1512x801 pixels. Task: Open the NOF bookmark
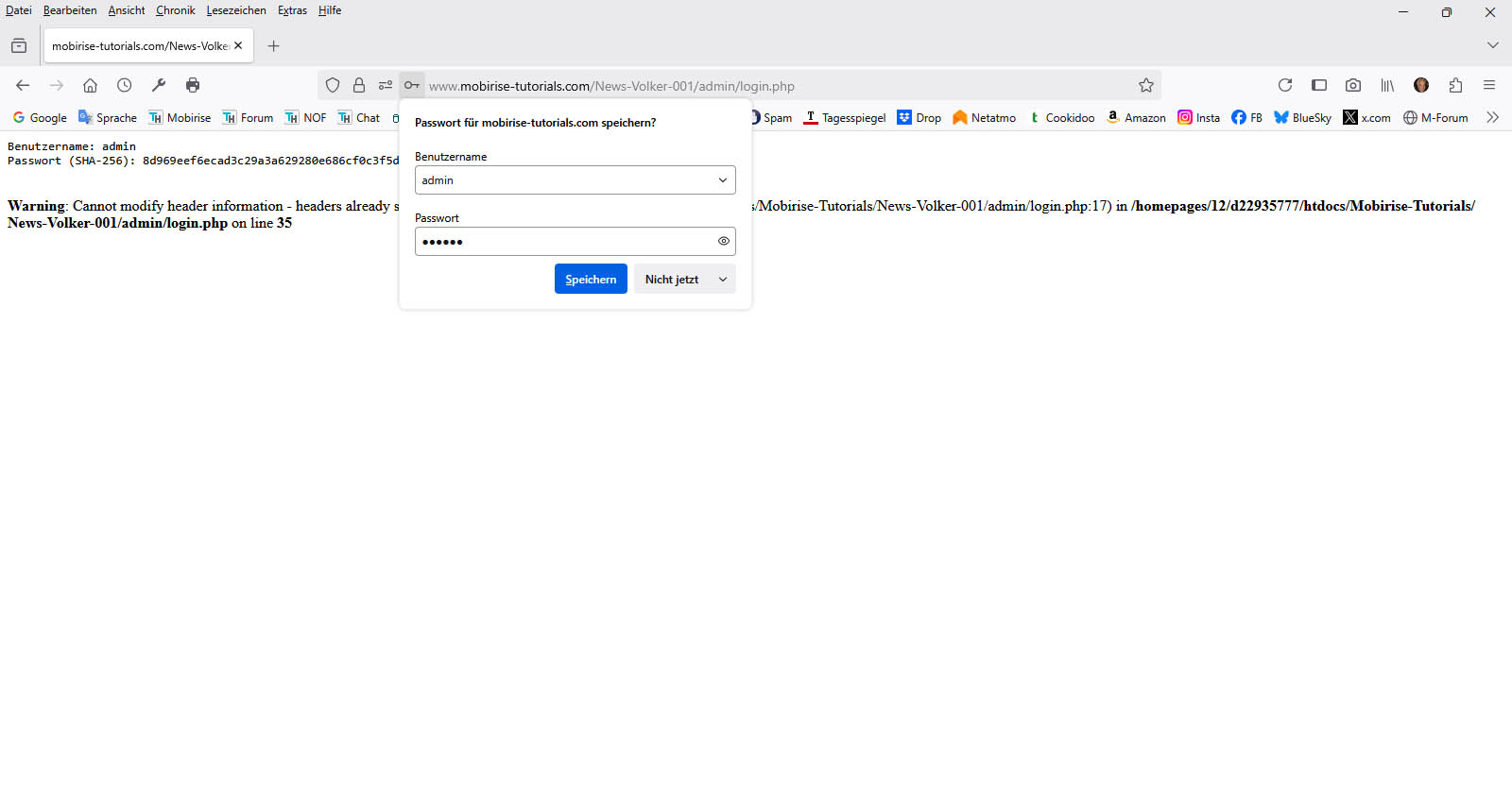coord(305,118)
